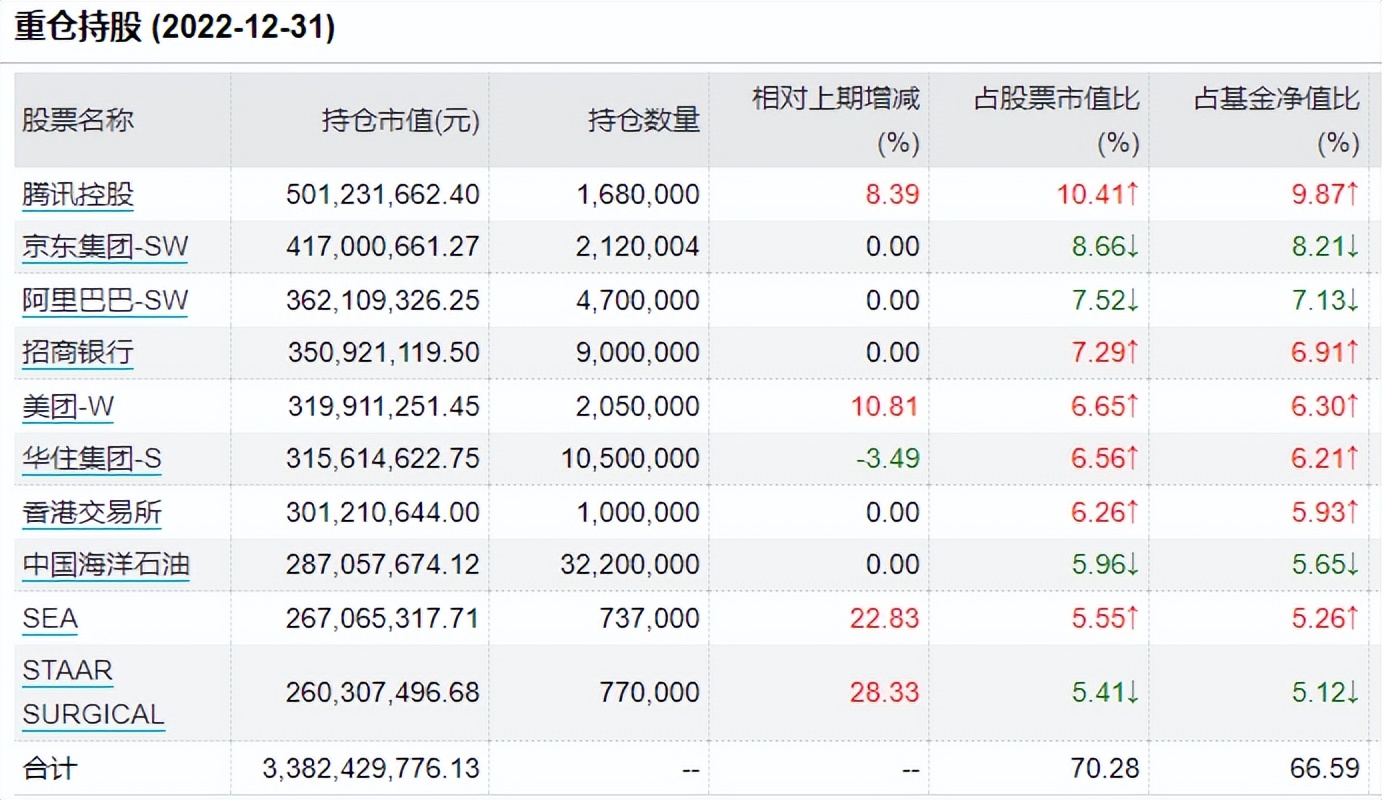Click the 占股票市值比 column header
The width and height of the screenshot is (1382, 800).
[1056, 99]
